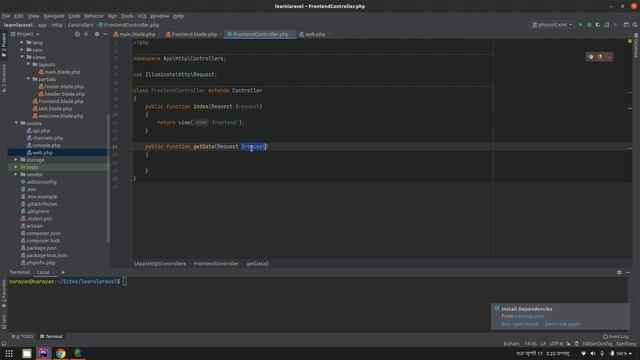Open terminal panel settings gear
The width and height of the screenshot is (640, 360).
pos(619,272)
